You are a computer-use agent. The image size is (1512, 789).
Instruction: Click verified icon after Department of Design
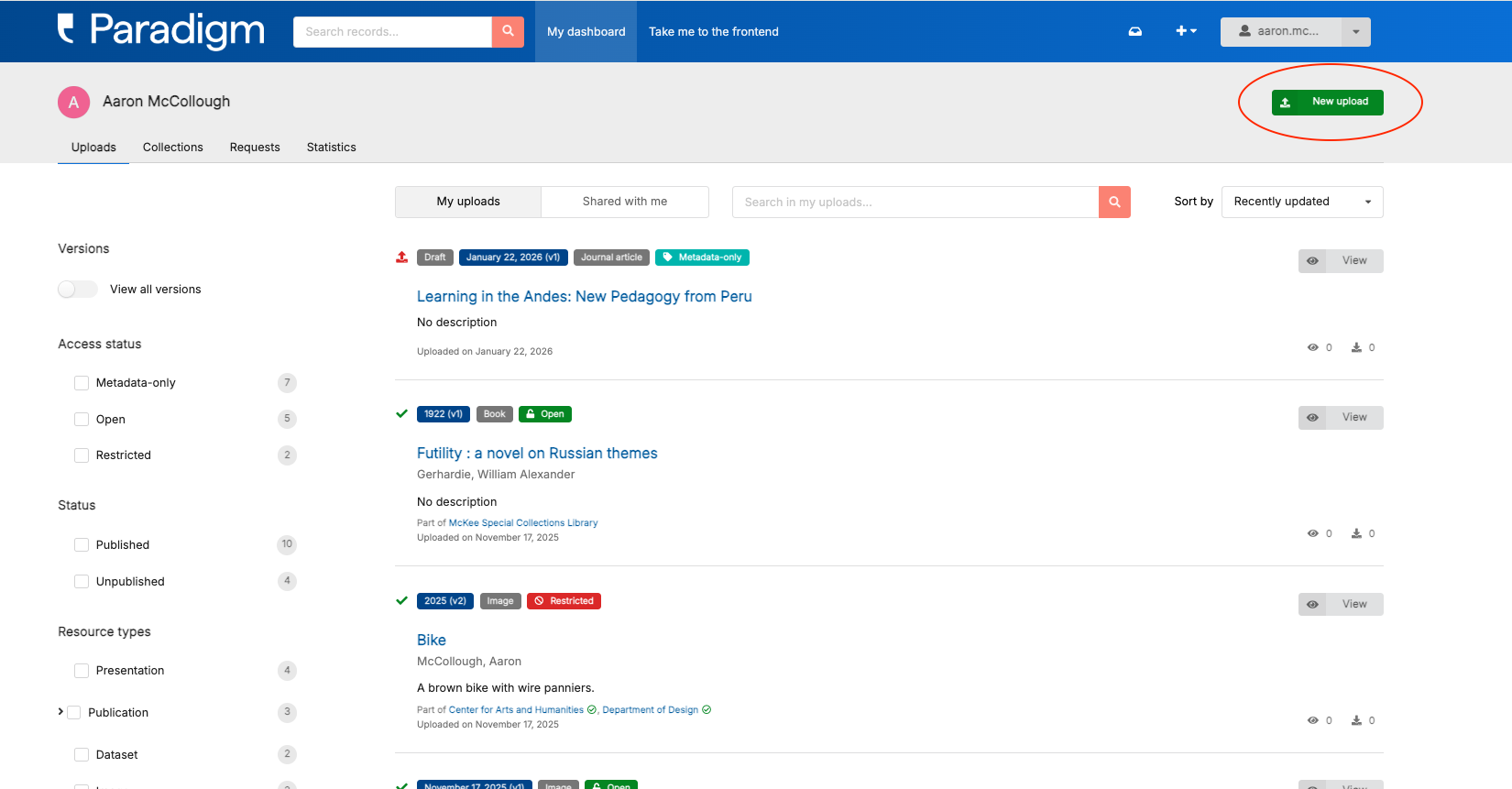[707, 710]
